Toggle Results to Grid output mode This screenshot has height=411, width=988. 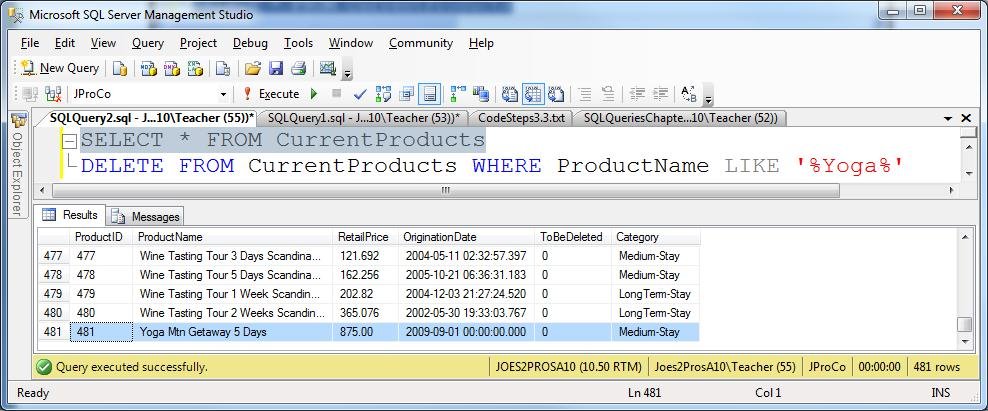coord(532,94)
